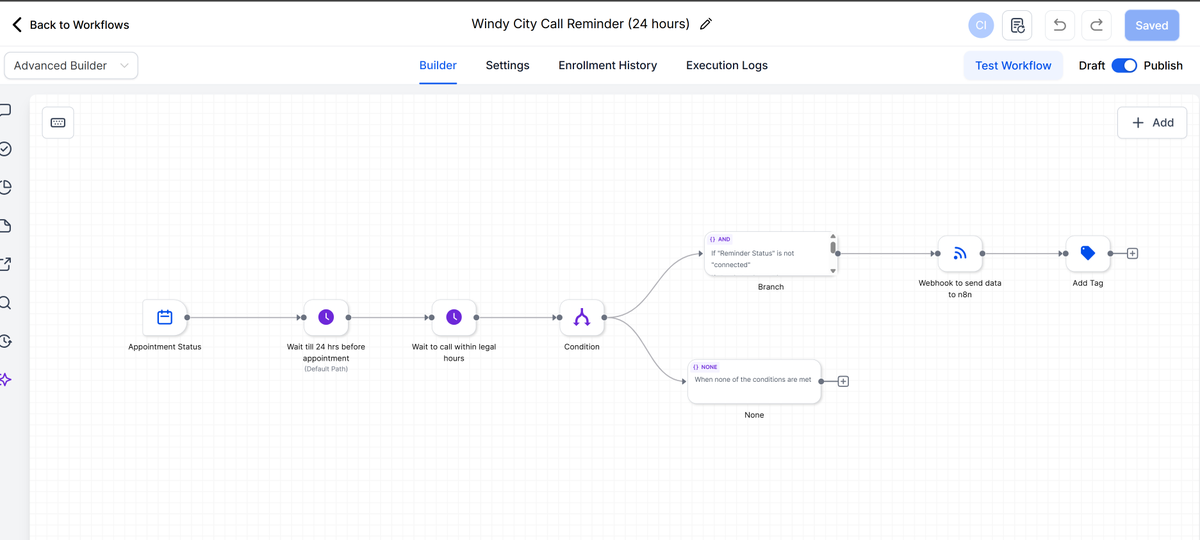Screen dimensions: 1200x540
Task: Click the Add button on the canvas
Action: coord(1152,123)
